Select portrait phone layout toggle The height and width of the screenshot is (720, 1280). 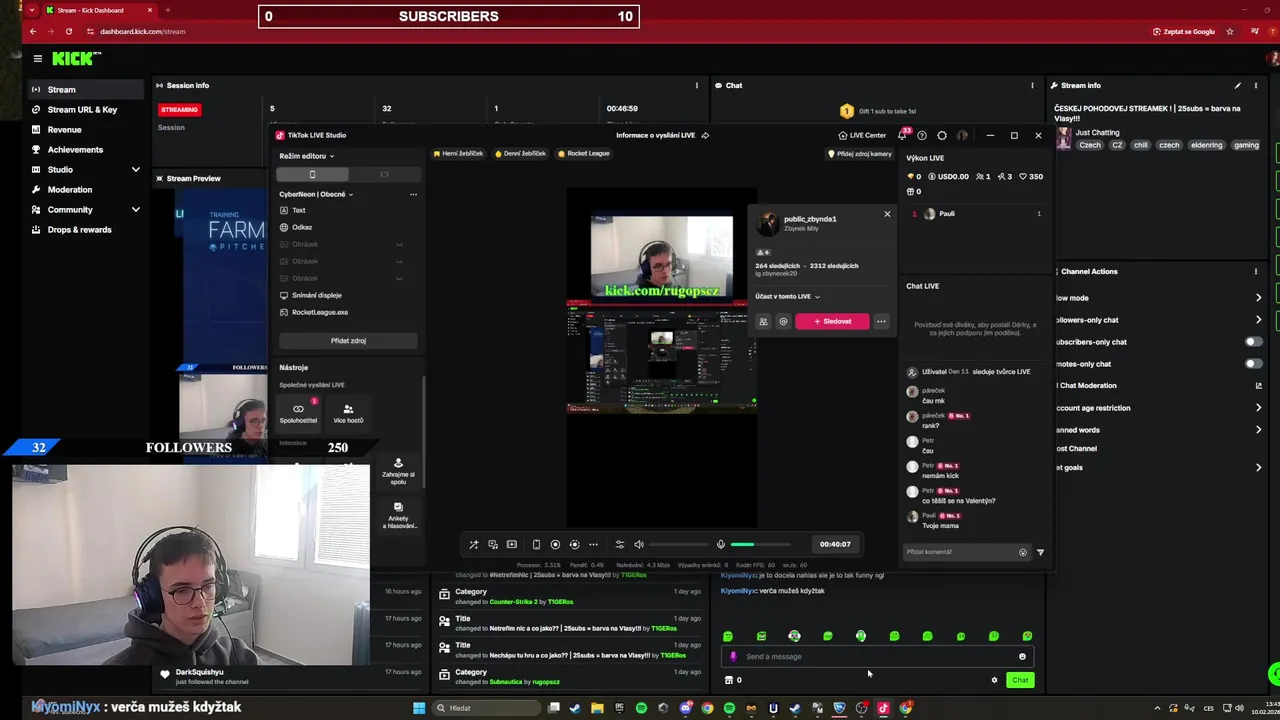[x=312, y=175]
